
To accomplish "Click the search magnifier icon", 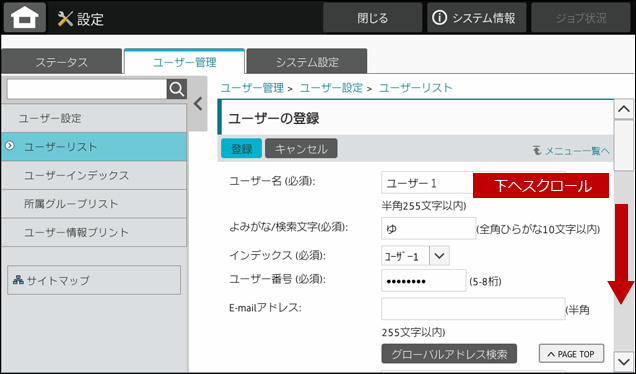I will click(x=177, y=89).
